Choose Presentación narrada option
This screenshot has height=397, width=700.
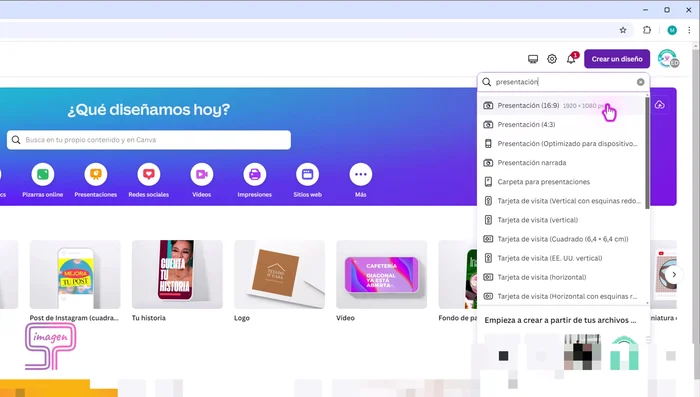(562, 163)
